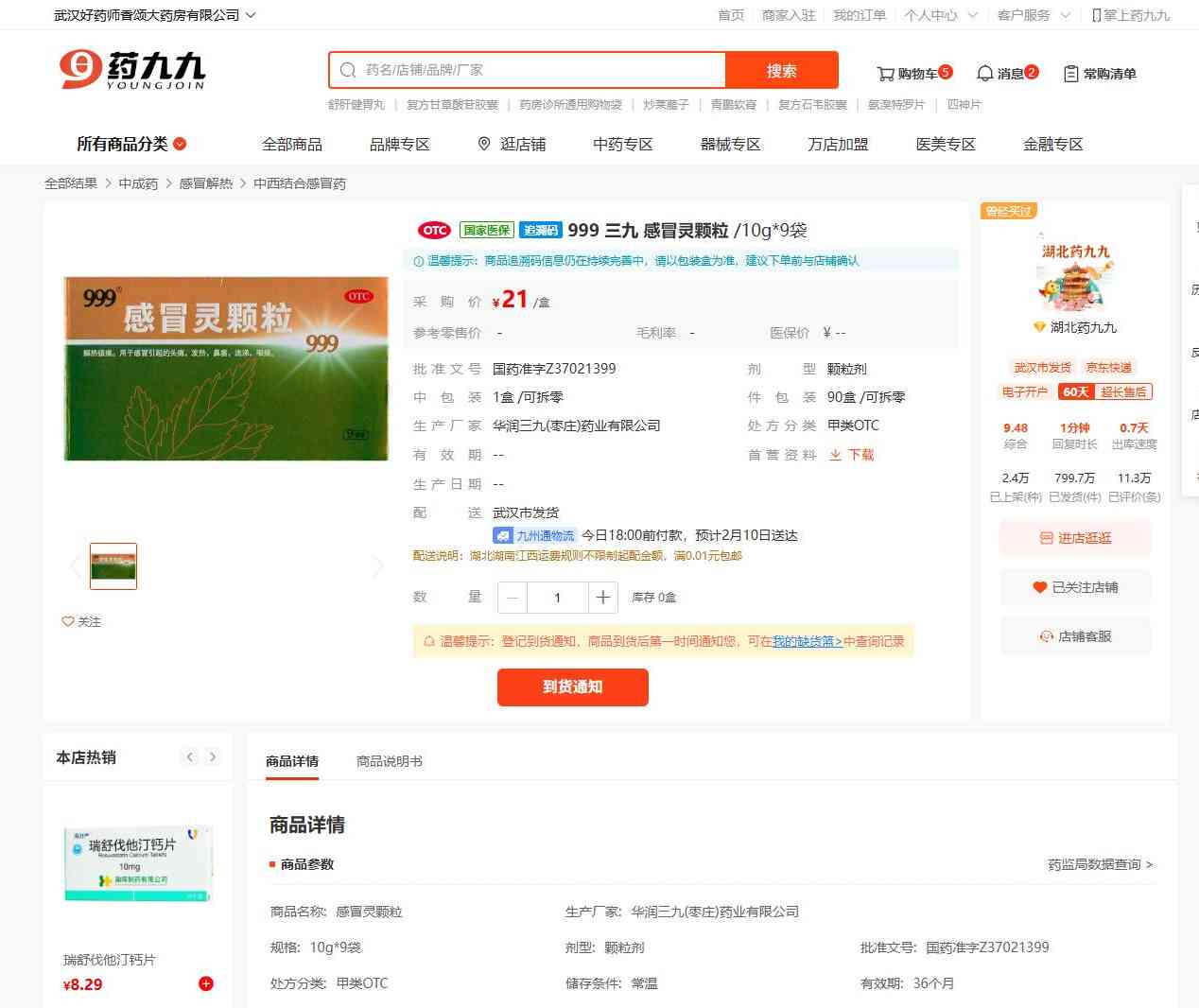Show next item in 本店热销 carousel
1199x1008 pixels.
click(213, 756)
